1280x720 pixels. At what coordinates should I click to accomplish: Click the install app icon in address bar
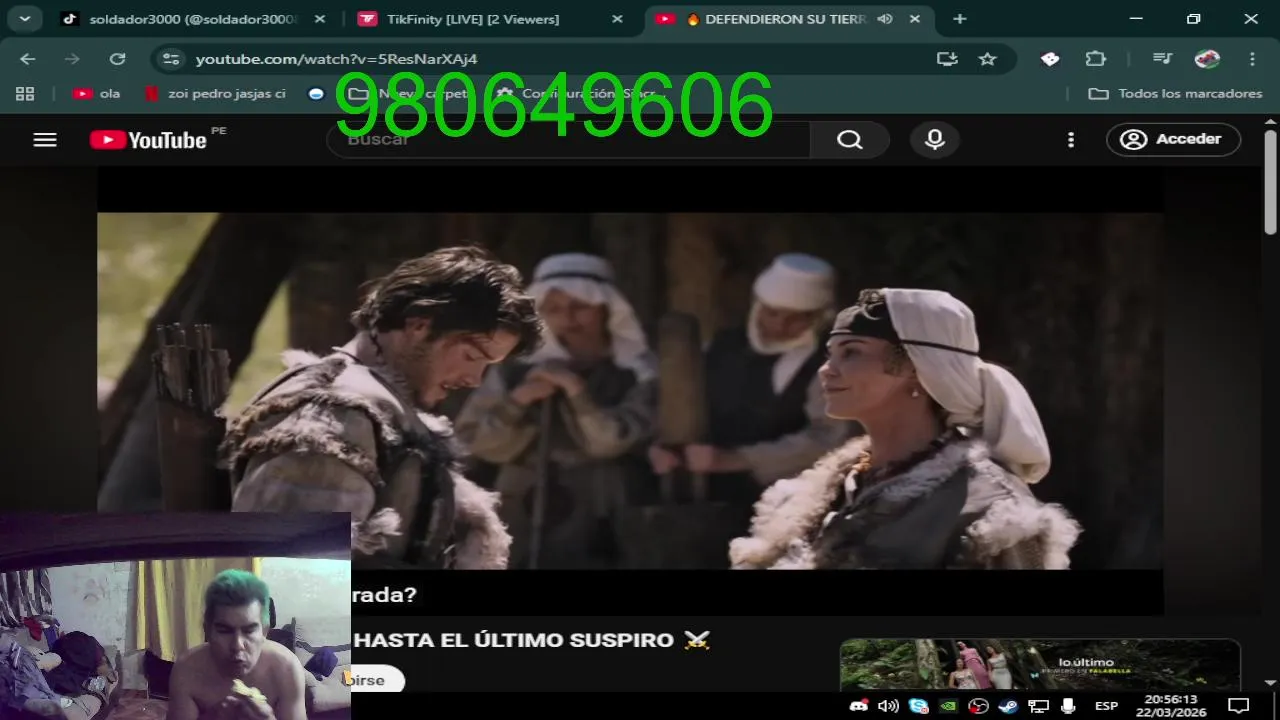click(947, 59)
